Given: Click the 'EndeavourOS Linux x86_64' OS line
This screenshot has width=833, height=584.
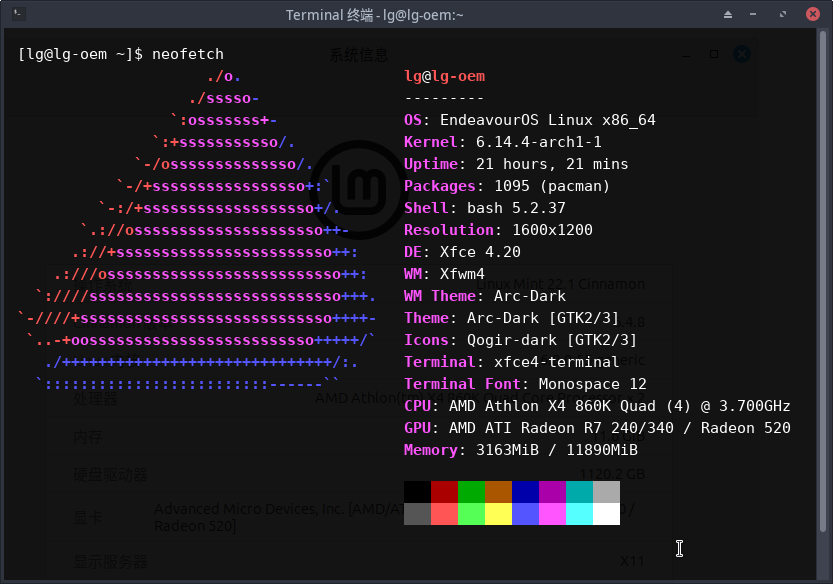Looking at the screenshot, I should point(548,120).
